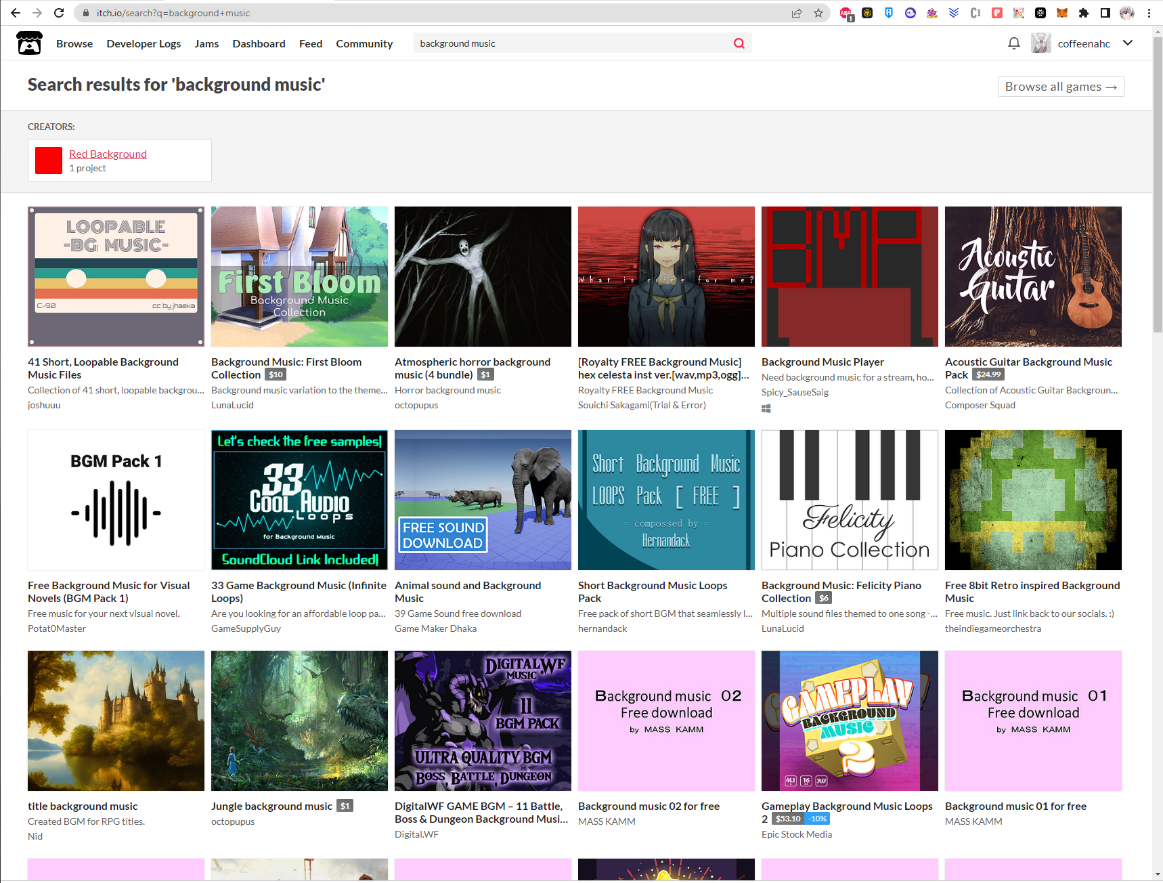Click the Acoustic Guitar thumbnail
Viewport: 1163px width, 883px height.
point(1033,277)
